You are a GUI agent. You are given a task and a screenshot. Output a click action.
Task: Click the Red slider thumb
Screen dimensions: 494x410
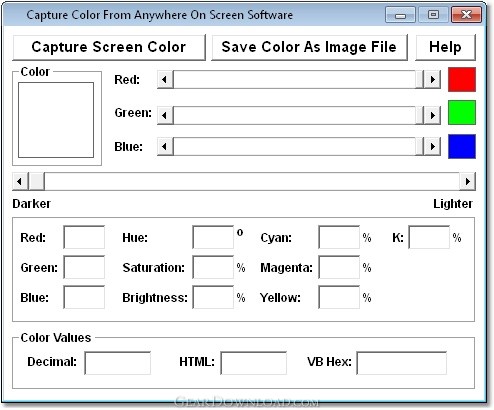pos(419,80)
